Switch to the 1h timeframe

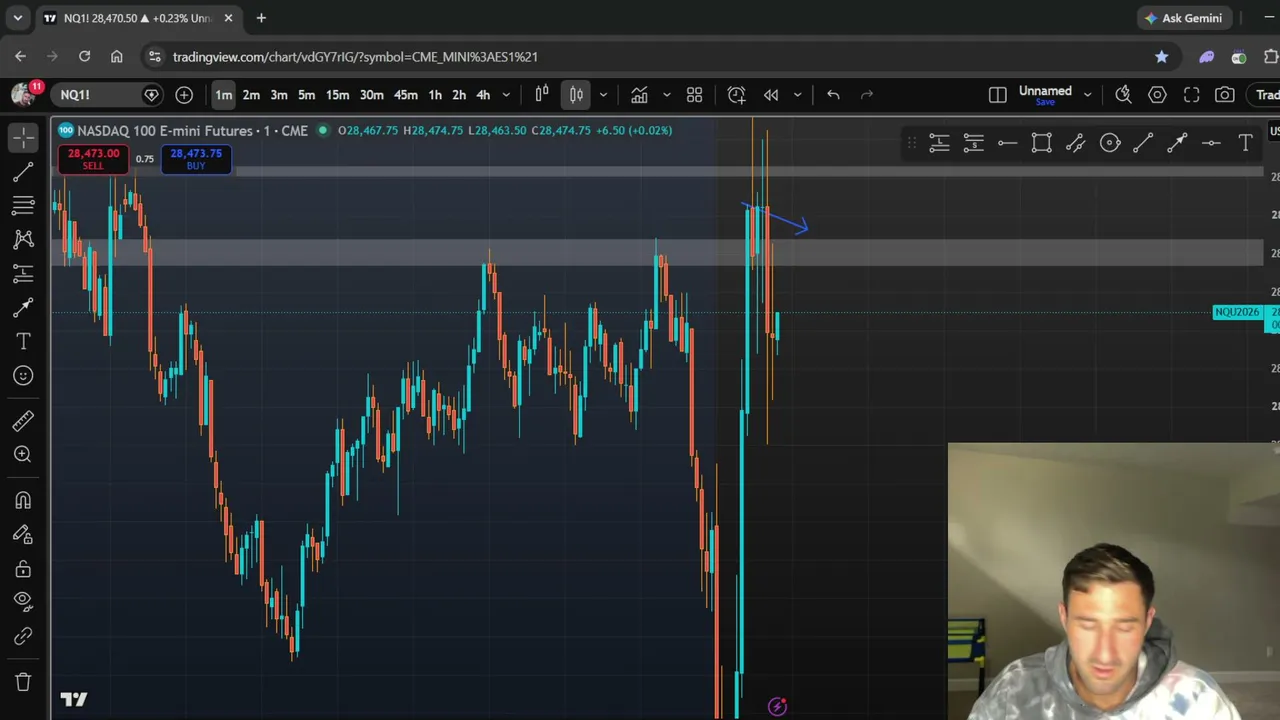pyautogui.click(x=435, y=95)
